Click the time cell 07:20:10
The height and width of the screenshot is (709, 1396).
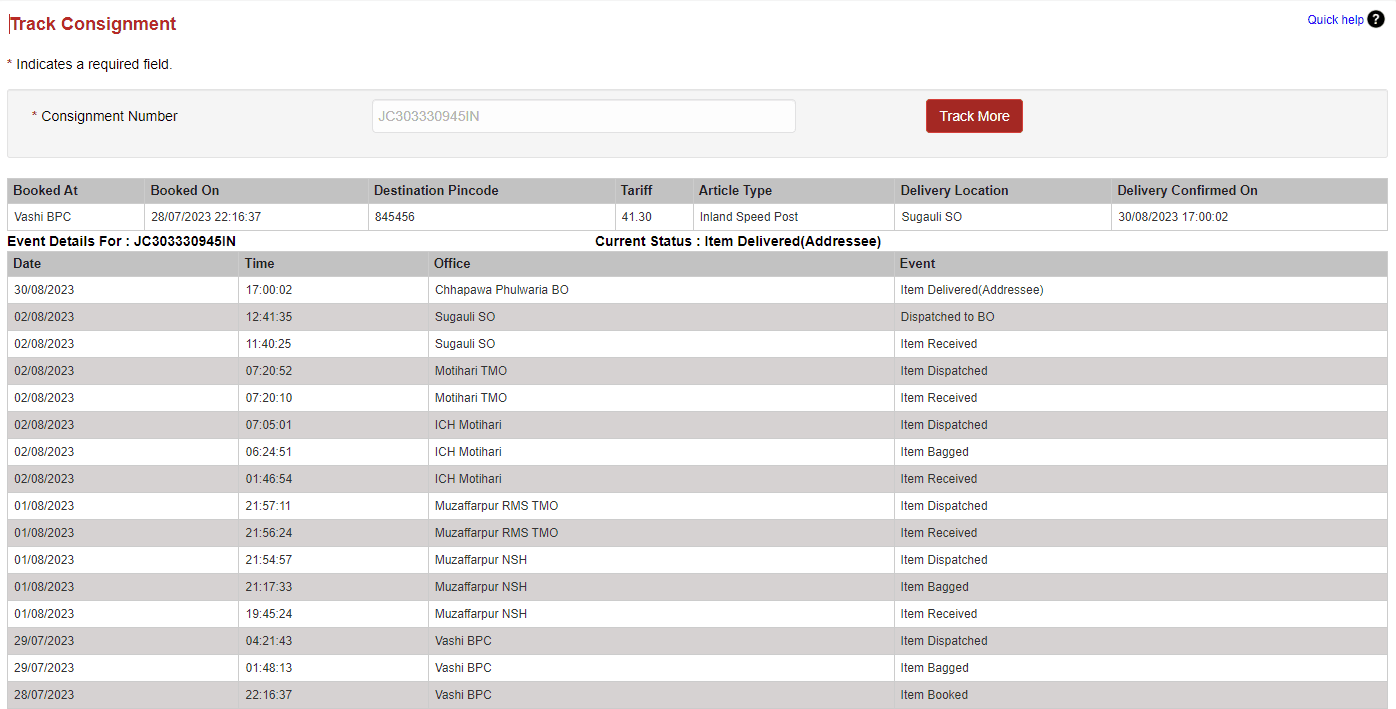point(333,398)
